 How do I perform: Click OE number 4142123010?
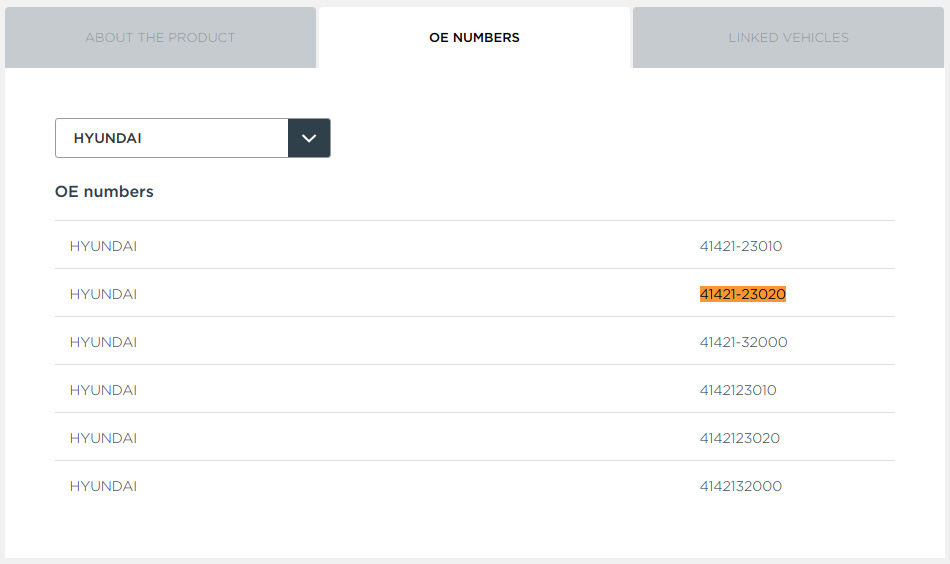[738, 390]
